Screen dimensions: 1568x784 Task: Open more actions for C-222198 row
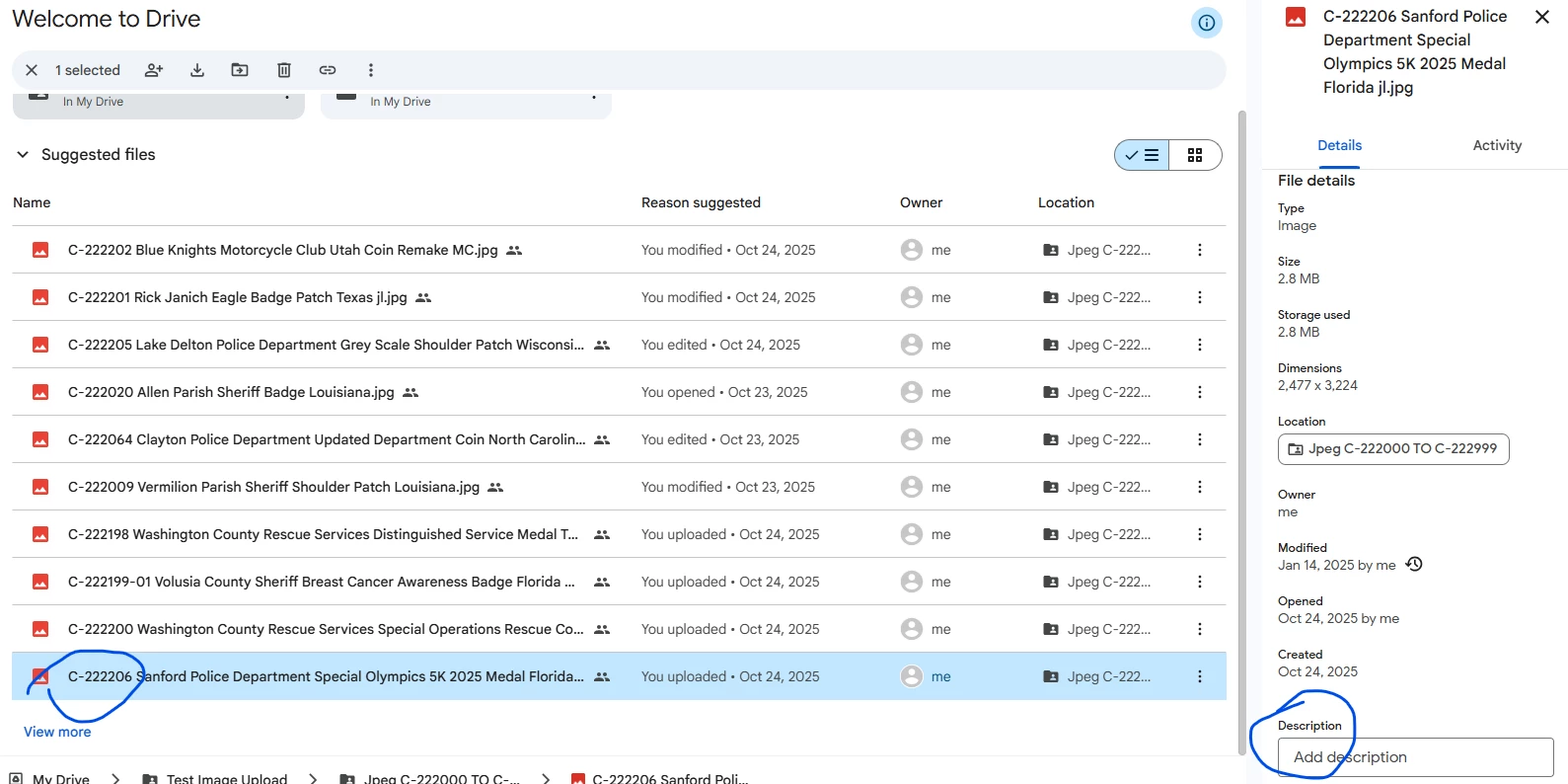pyautogui.click(x=1200, y=534)
